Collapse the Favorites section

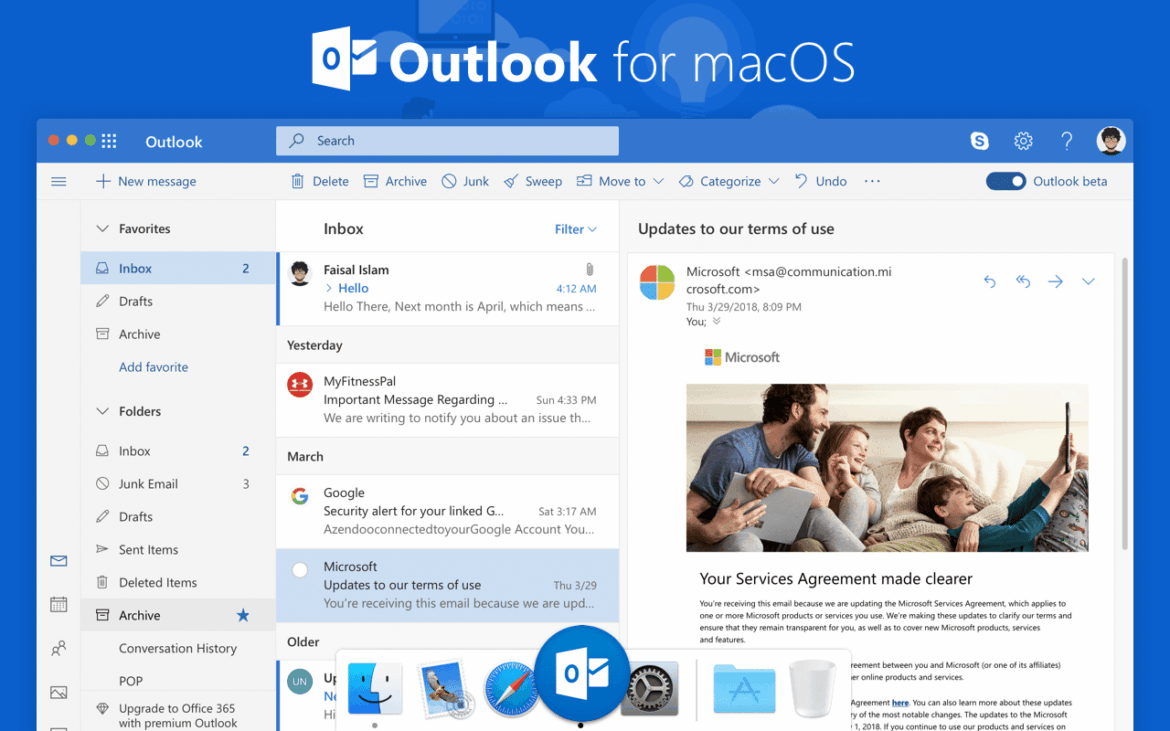(102, 229)
